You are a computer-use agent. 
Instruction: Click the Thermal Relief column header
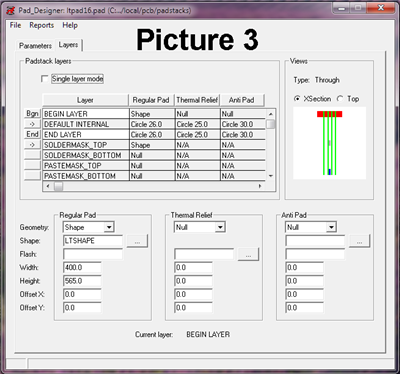pos(197,100)
